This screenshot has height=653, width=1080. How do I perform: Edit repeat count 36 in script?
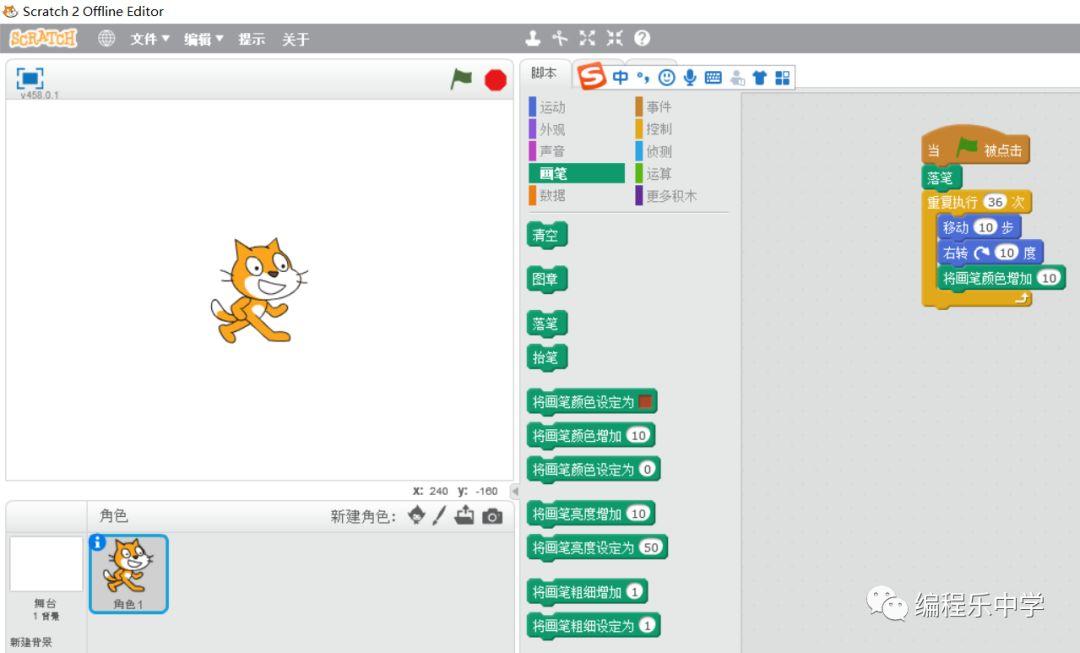pyautogui.click(x=995, y=202)
